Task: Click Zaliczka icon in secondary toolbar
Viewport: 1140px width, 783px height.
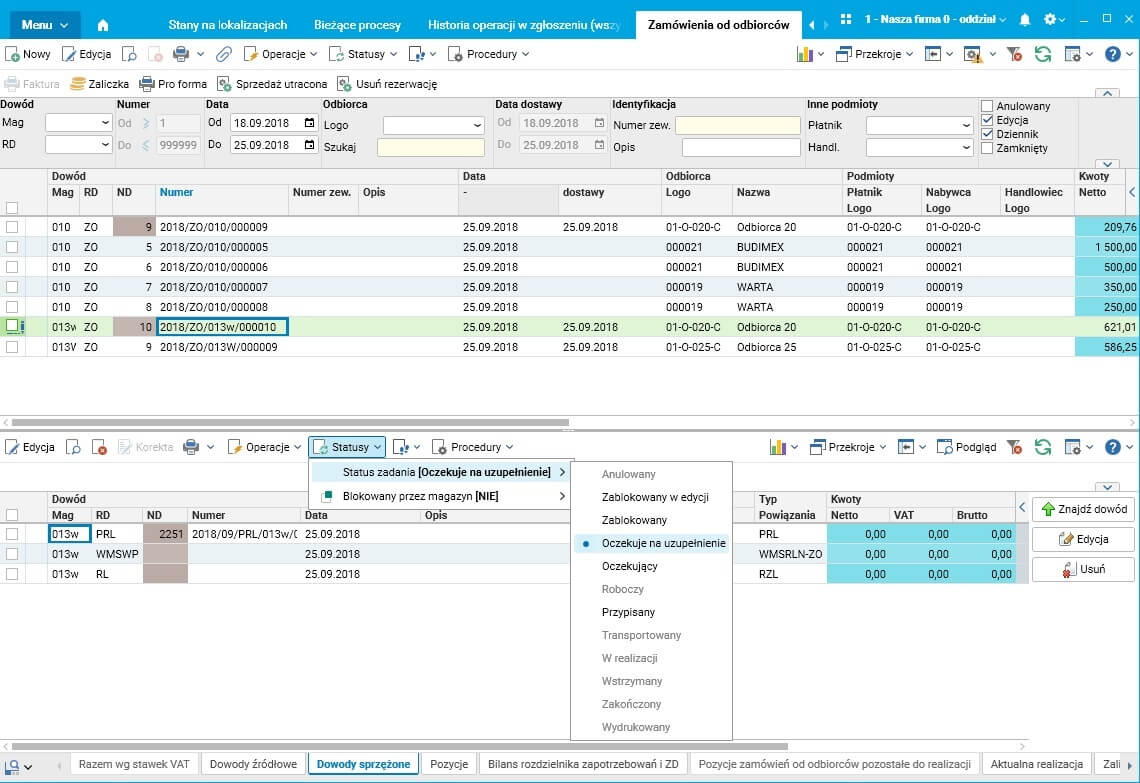Action: tap(78, 84)
